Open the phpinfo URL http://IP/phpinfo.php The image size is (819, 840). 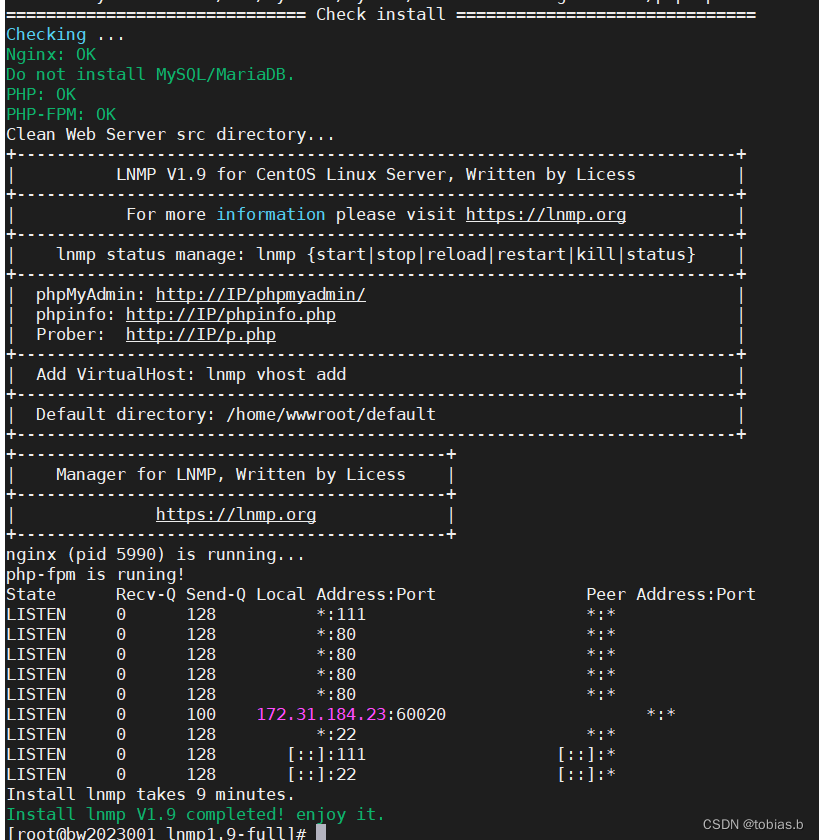click(x=231, y=314)
